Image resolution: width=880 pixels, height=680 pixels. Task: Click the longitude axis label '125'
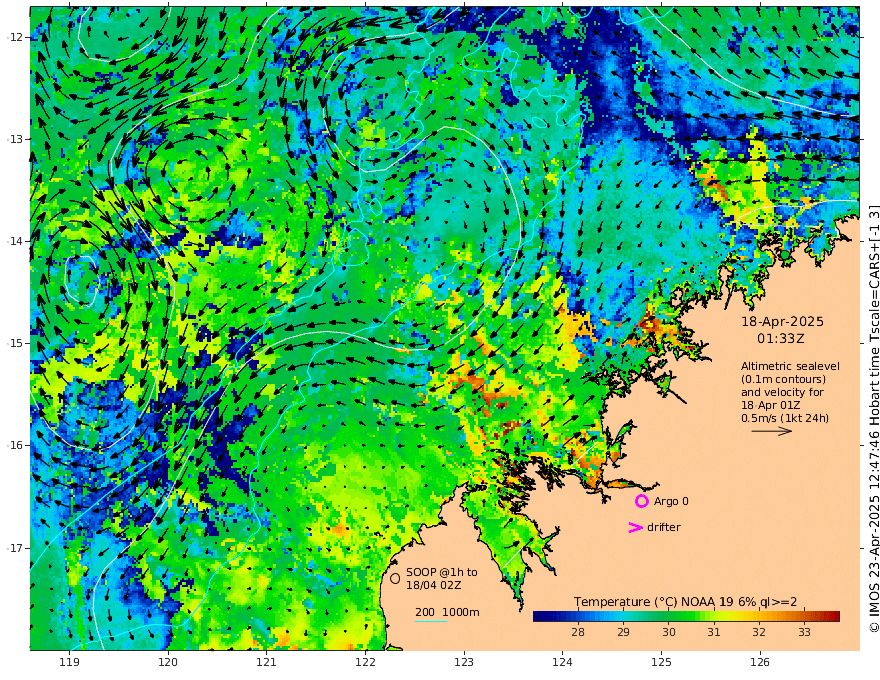tap(661, 662)
